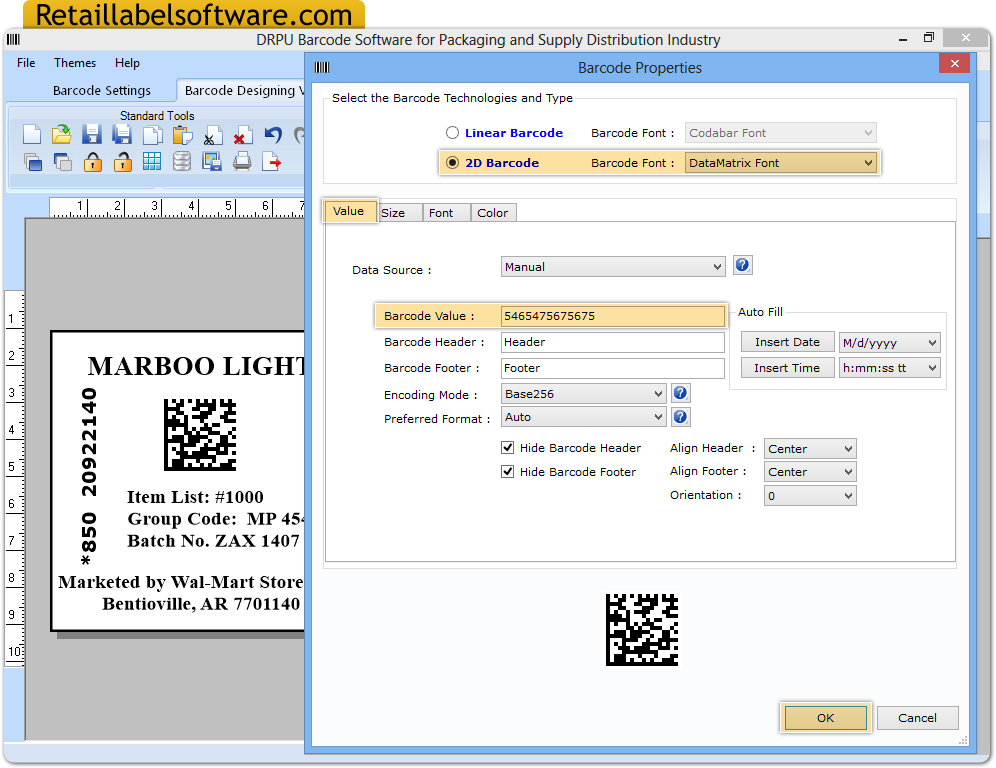Open help for Preferred Format
The width and height of the screenshot is (996, 768).
[680, 417]
